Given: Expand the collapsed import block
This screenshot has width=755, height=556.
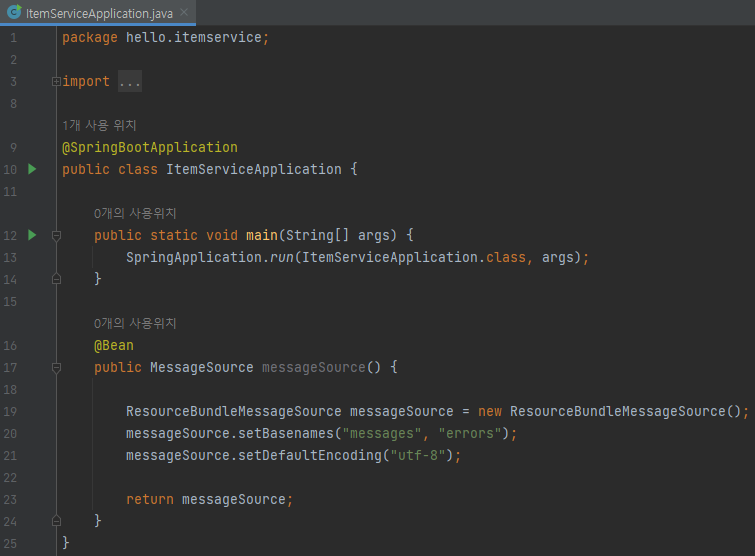Looking at the screenshot, I should [56, 81].
